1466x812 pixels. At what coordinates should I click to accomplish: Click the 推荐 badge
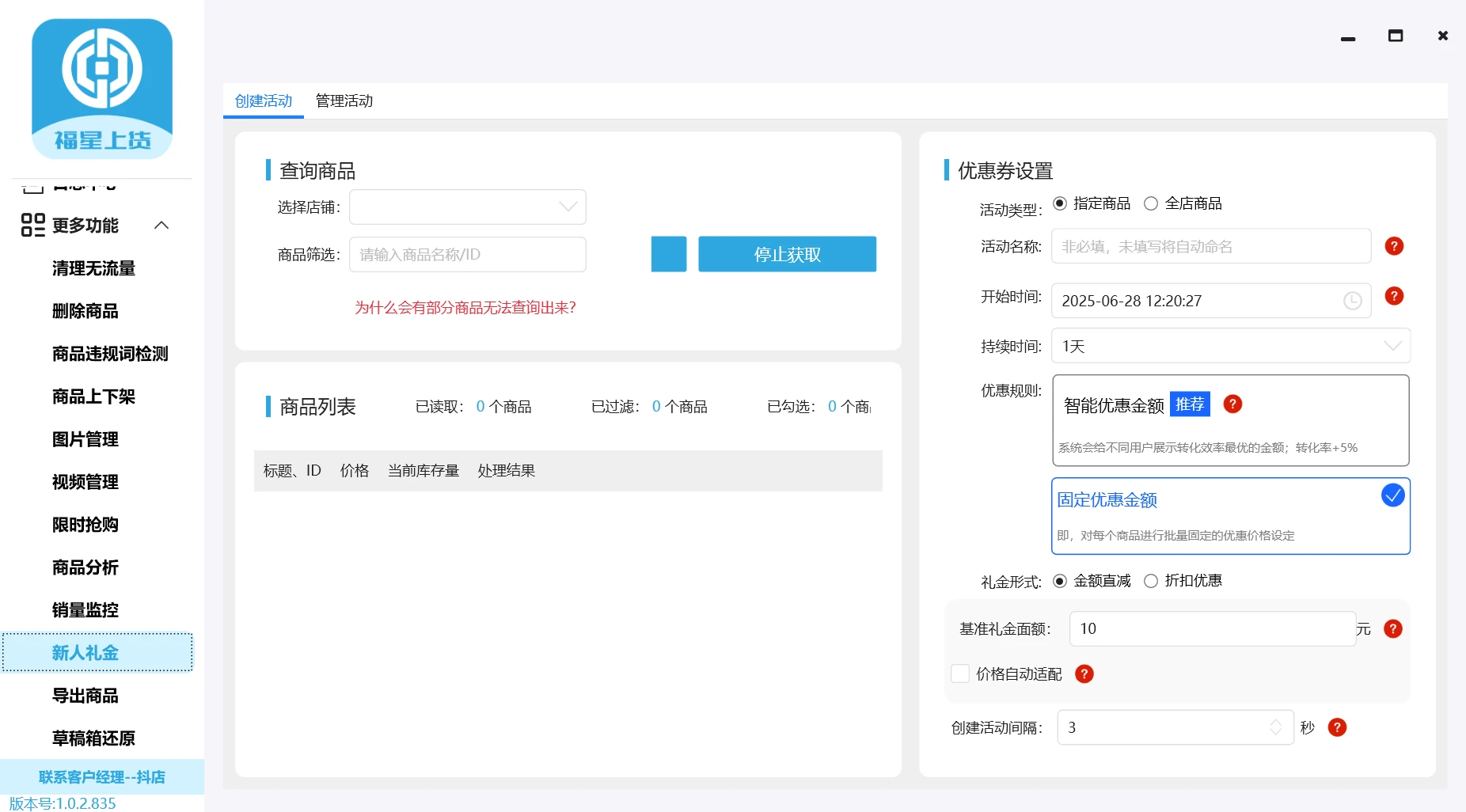(x=1190, y=404)
